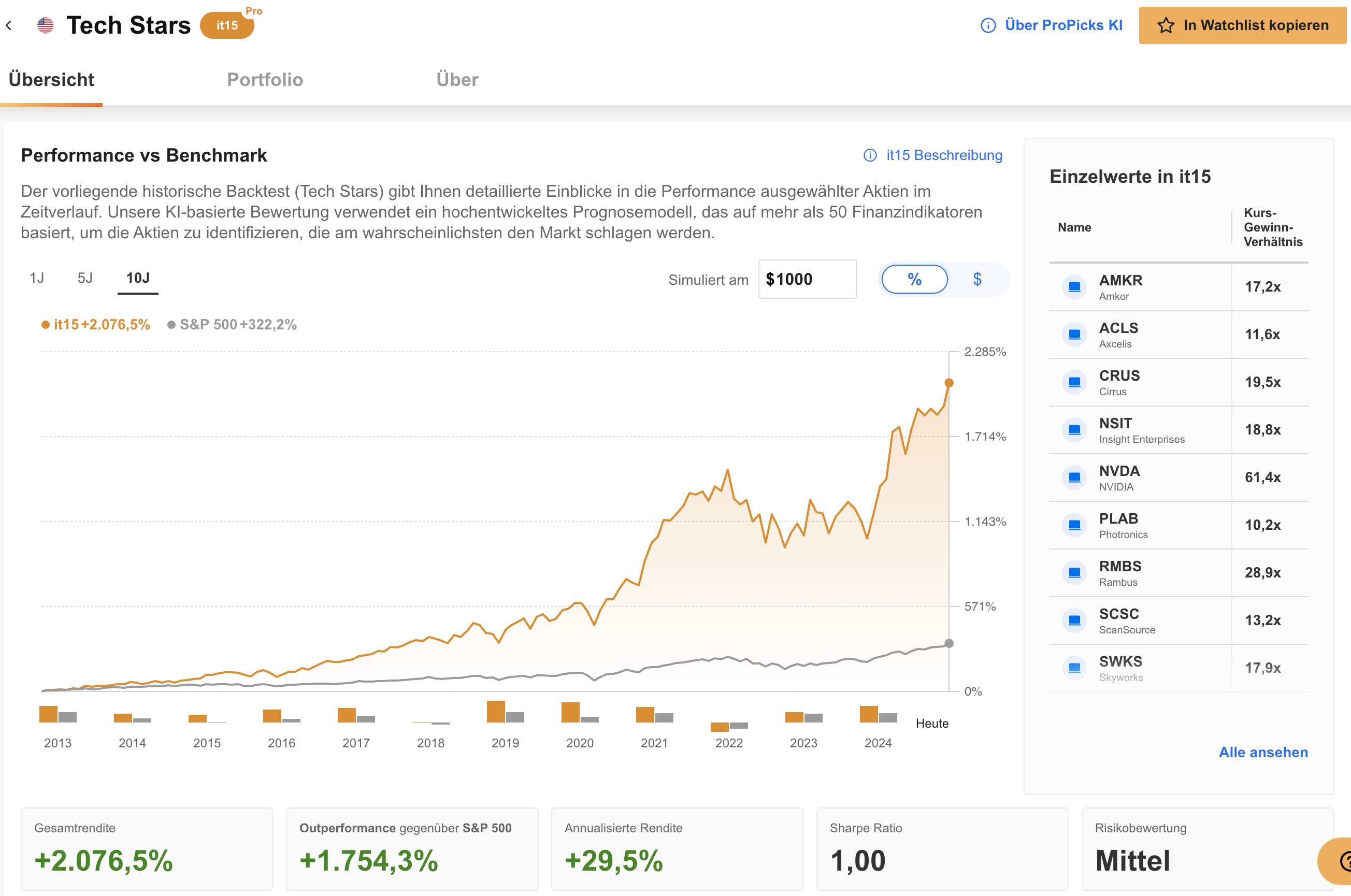
Task: Click the it15 Pro badge
Action: (227, 24)
